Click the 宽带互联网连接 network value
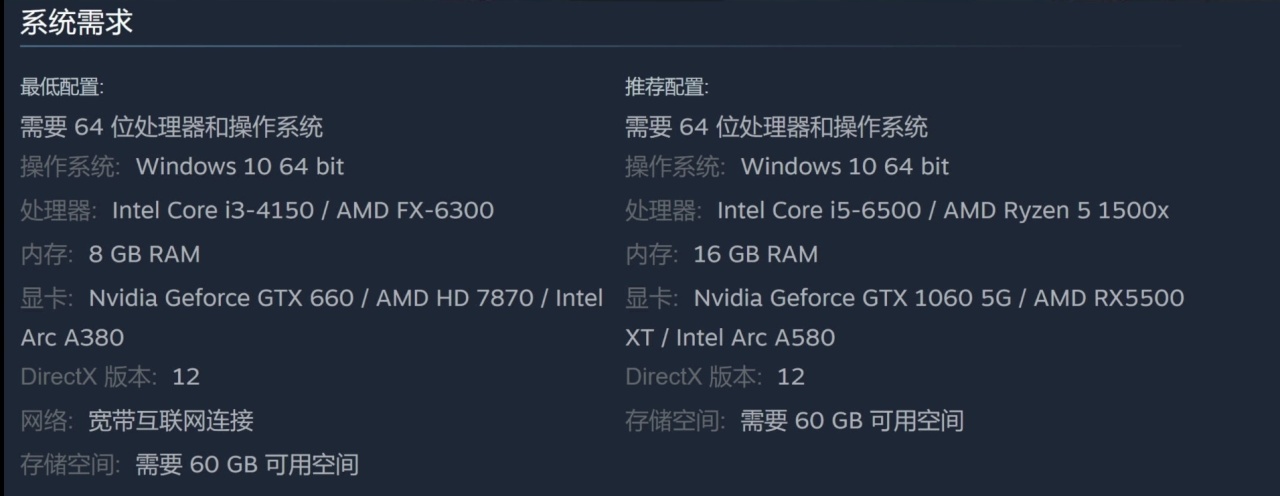The image size is (1280, 496). point(171,421)
